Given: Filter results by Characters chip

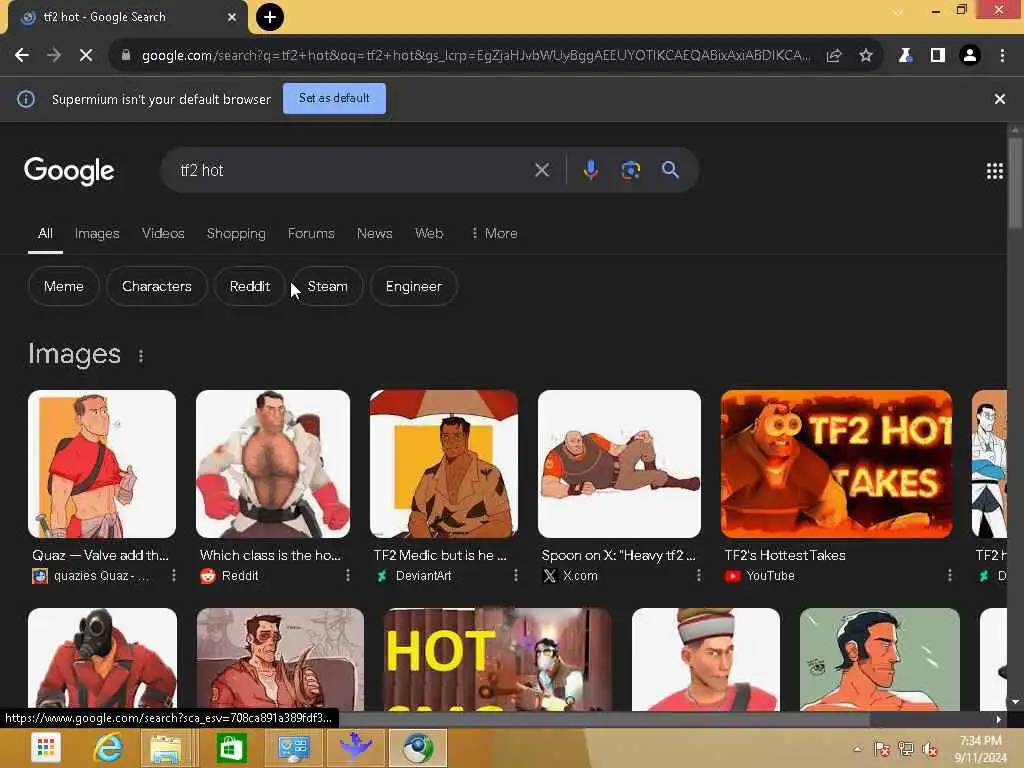Looking at the screenshot, I should 157,286.
